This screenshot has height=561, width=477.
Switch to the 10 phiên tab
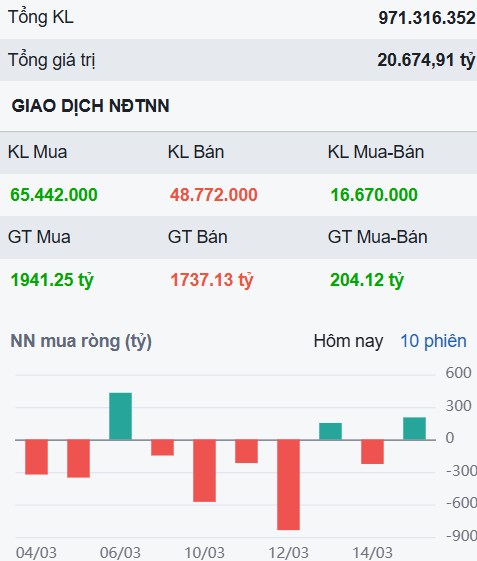coord(433,341)
